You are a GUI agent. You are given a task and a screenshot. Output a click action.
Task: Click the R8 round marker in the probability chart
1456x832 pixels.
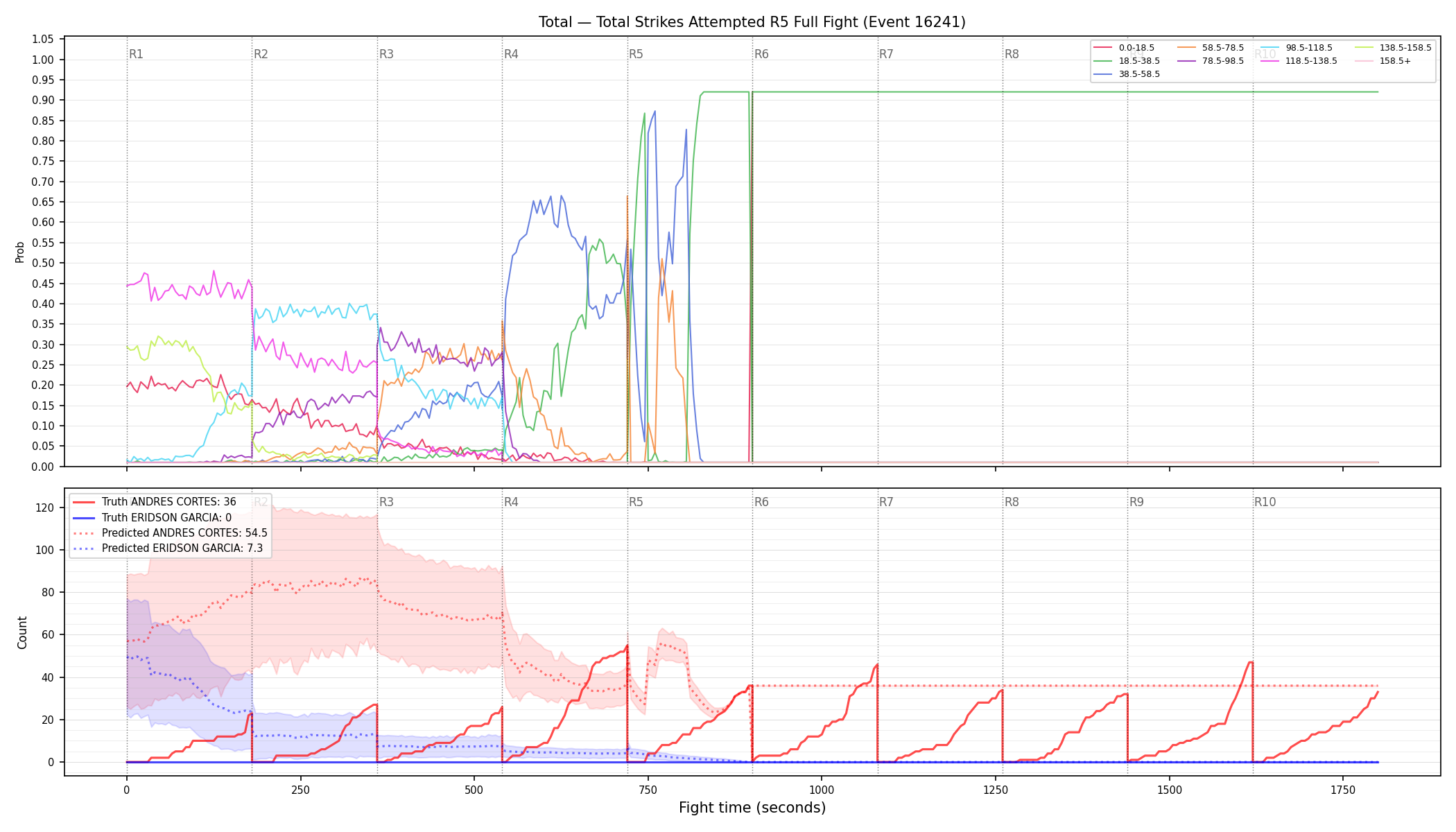1012,54
